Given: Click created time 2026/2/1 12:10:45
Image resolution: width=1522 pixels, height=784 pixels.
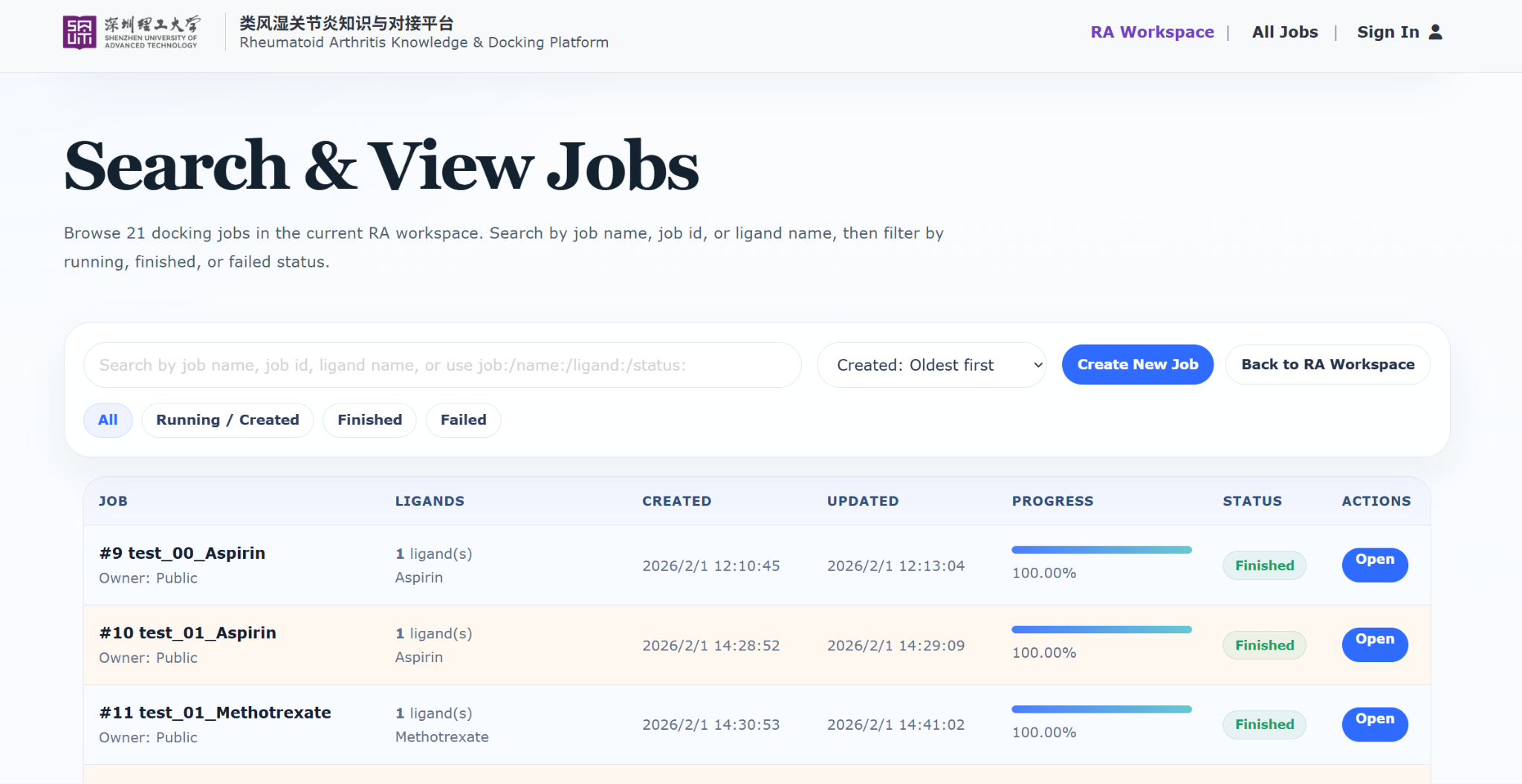Looking at the screenshot, I should (x=711, y=566).
